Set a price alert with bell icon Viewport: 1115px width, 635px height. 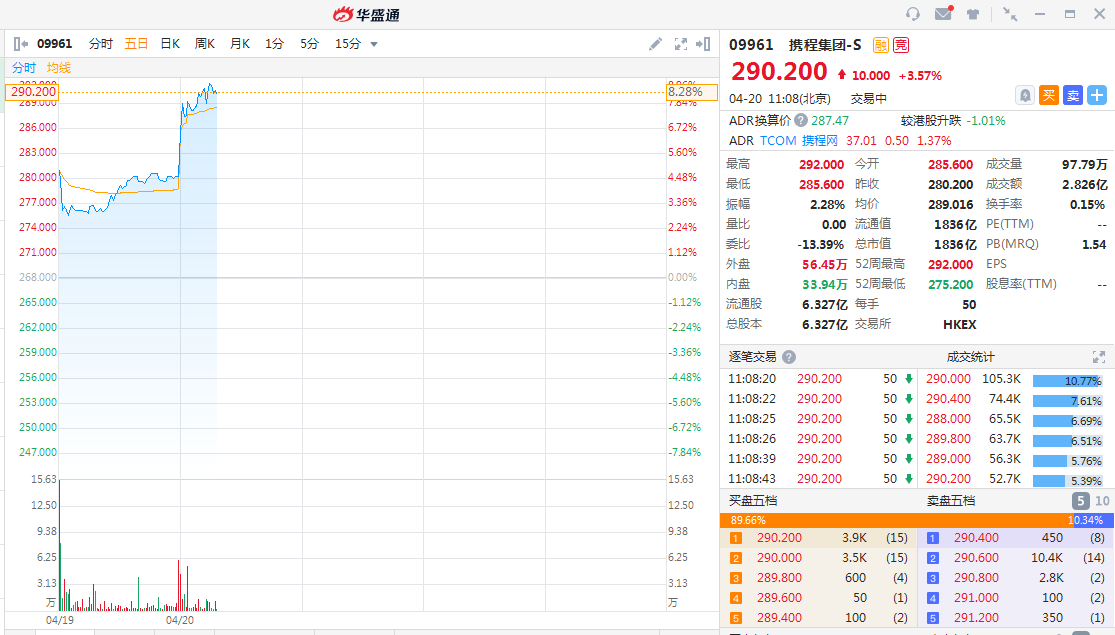(1025, 95)
